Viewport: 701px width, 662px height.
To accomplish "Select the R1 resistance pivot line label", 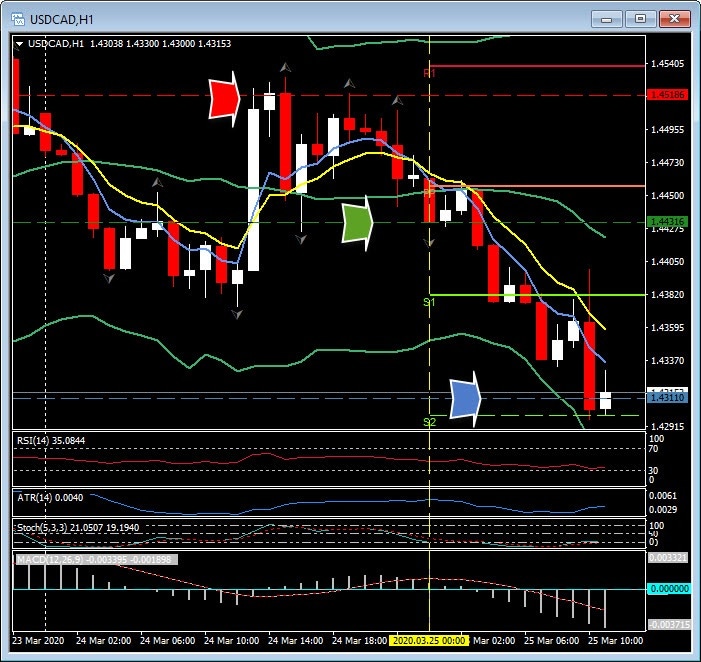I will (x=429, y=73).
